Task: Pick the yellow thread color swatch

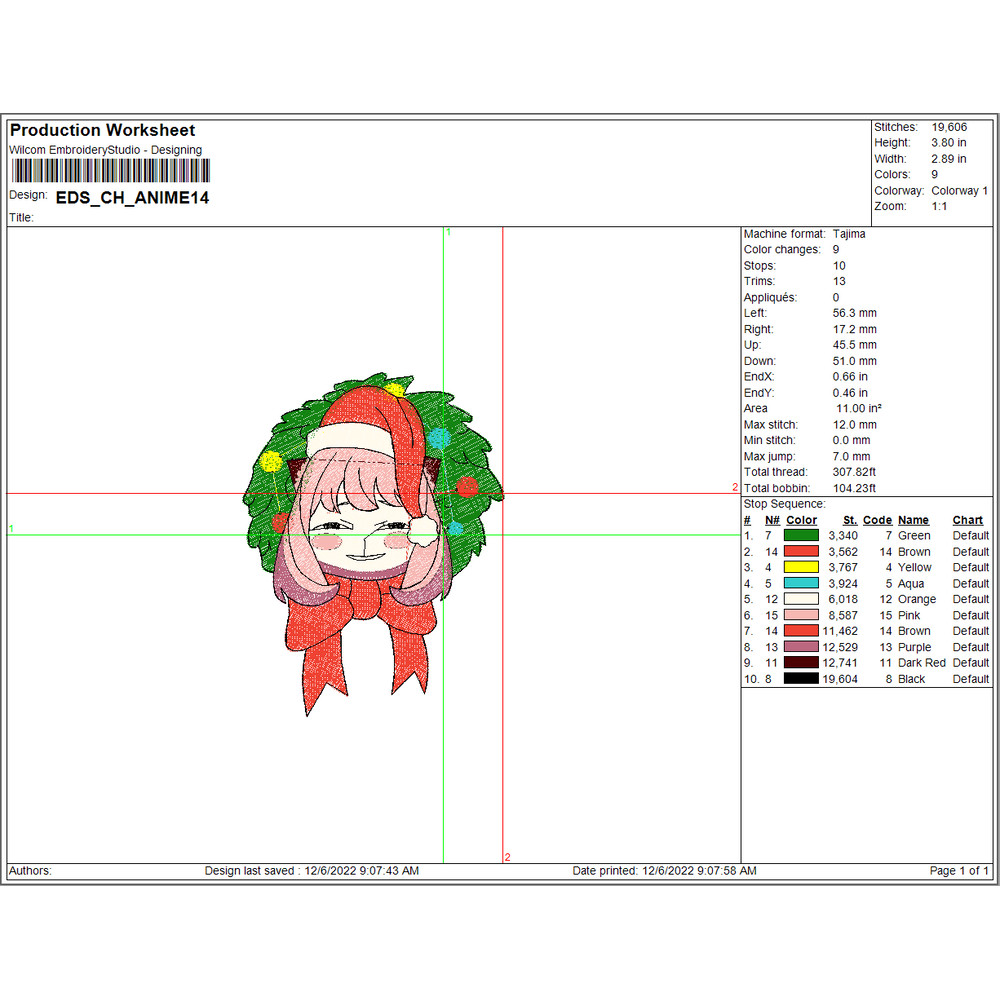Action: pos(801,568)
